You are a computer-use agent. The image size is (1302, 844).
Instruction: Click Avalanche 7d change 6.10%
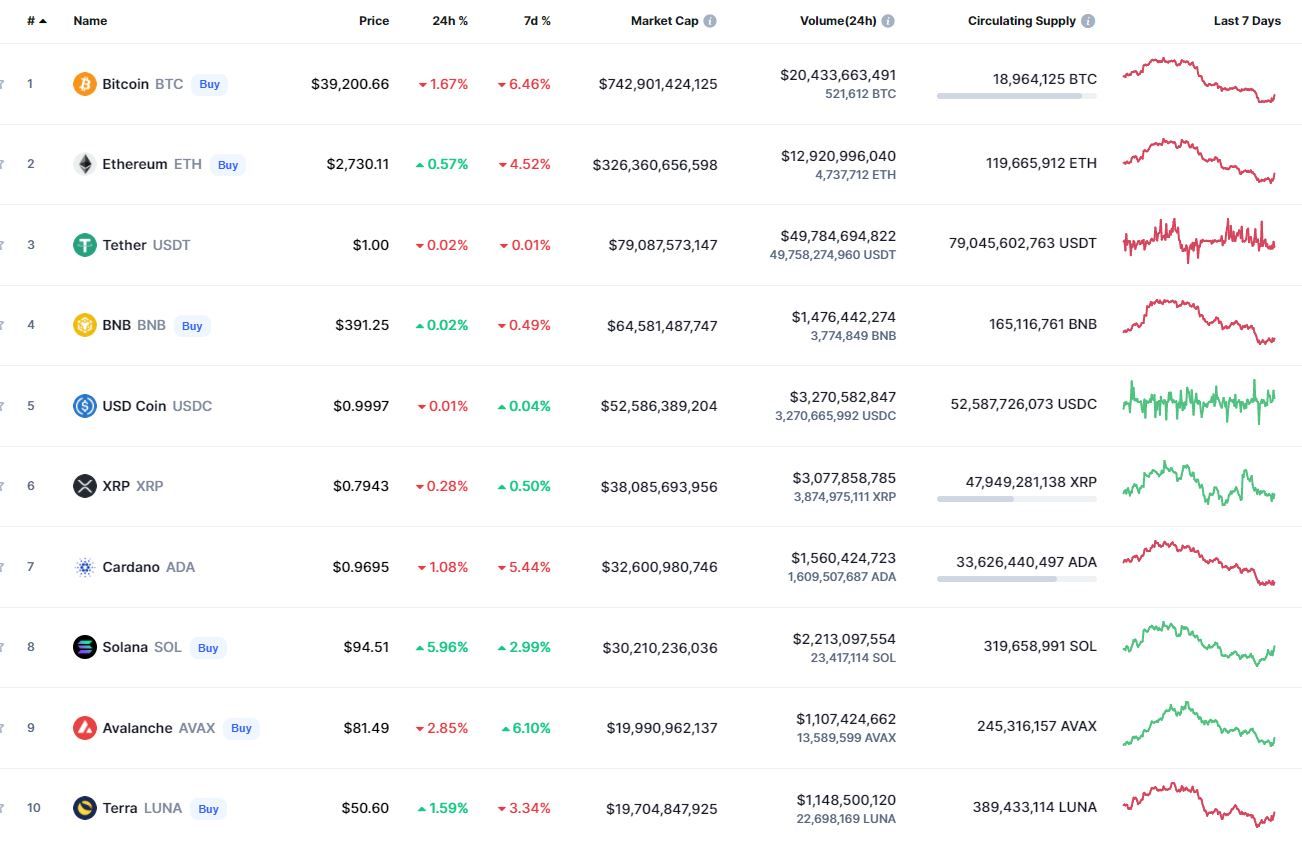click(526, 728)
